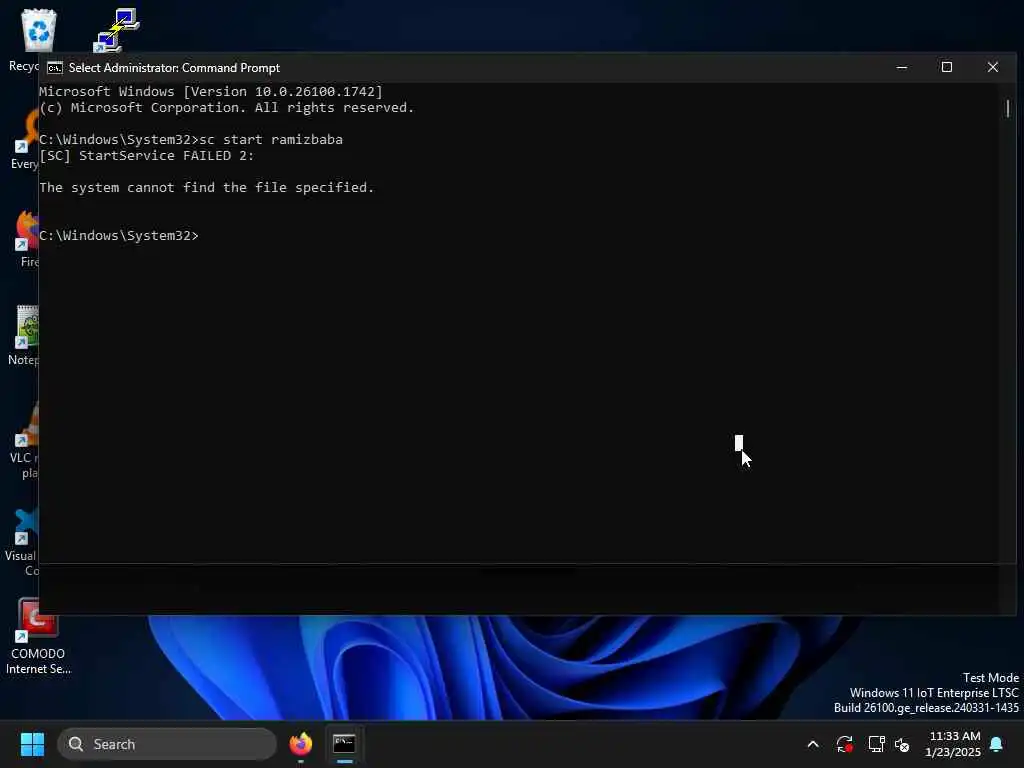Show hidden icons in system tray
1024x768 pixels.
coord(813,744)
